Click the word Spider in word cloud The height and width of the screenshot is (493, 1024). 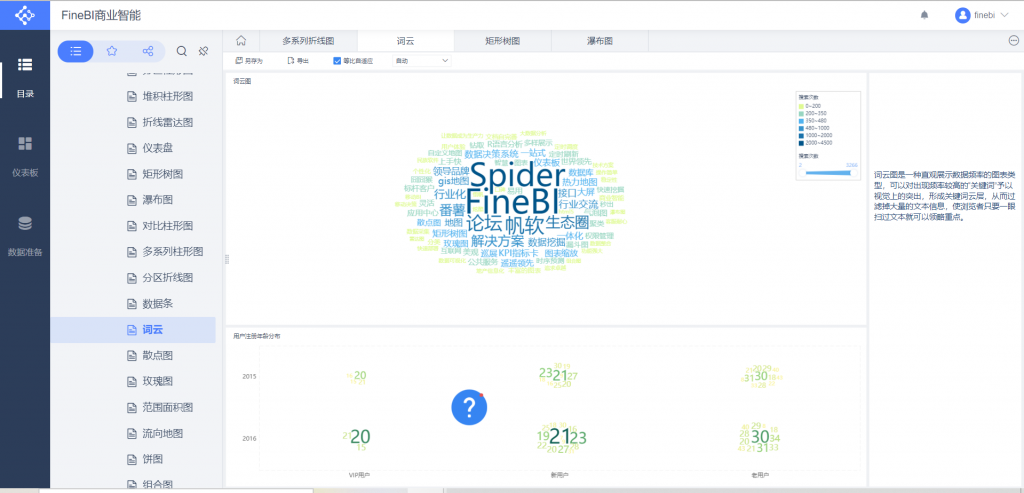[517, 176]
